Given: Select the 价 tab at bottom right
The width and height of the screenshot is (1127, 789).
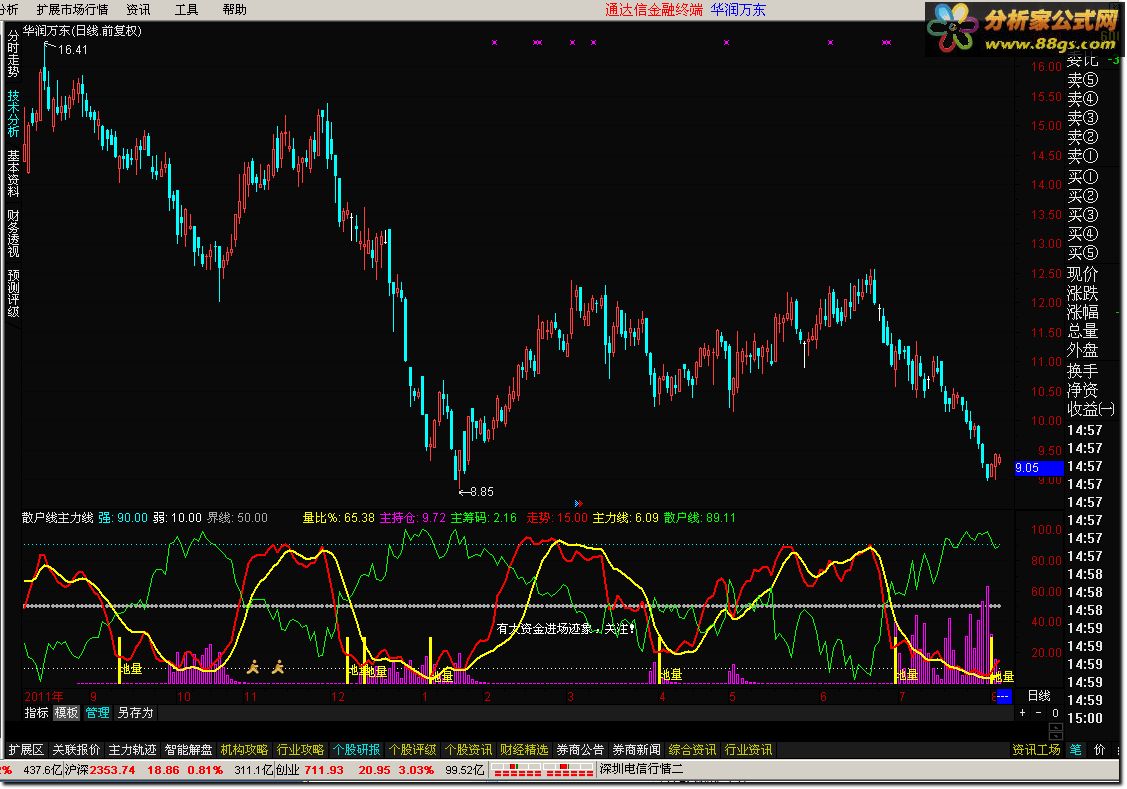Looking at the screenshot, I should [x=1100, y=749].
